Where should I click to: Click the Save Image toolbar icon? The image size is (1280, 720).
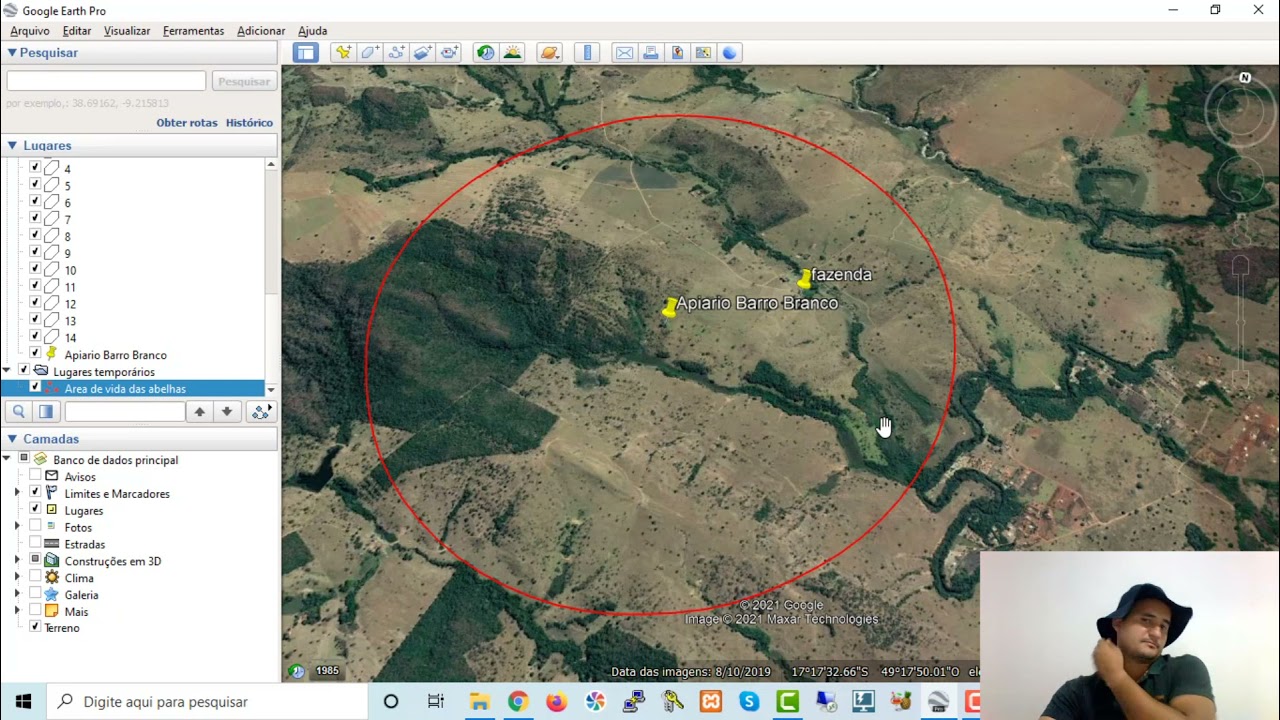tap(677, 53)
